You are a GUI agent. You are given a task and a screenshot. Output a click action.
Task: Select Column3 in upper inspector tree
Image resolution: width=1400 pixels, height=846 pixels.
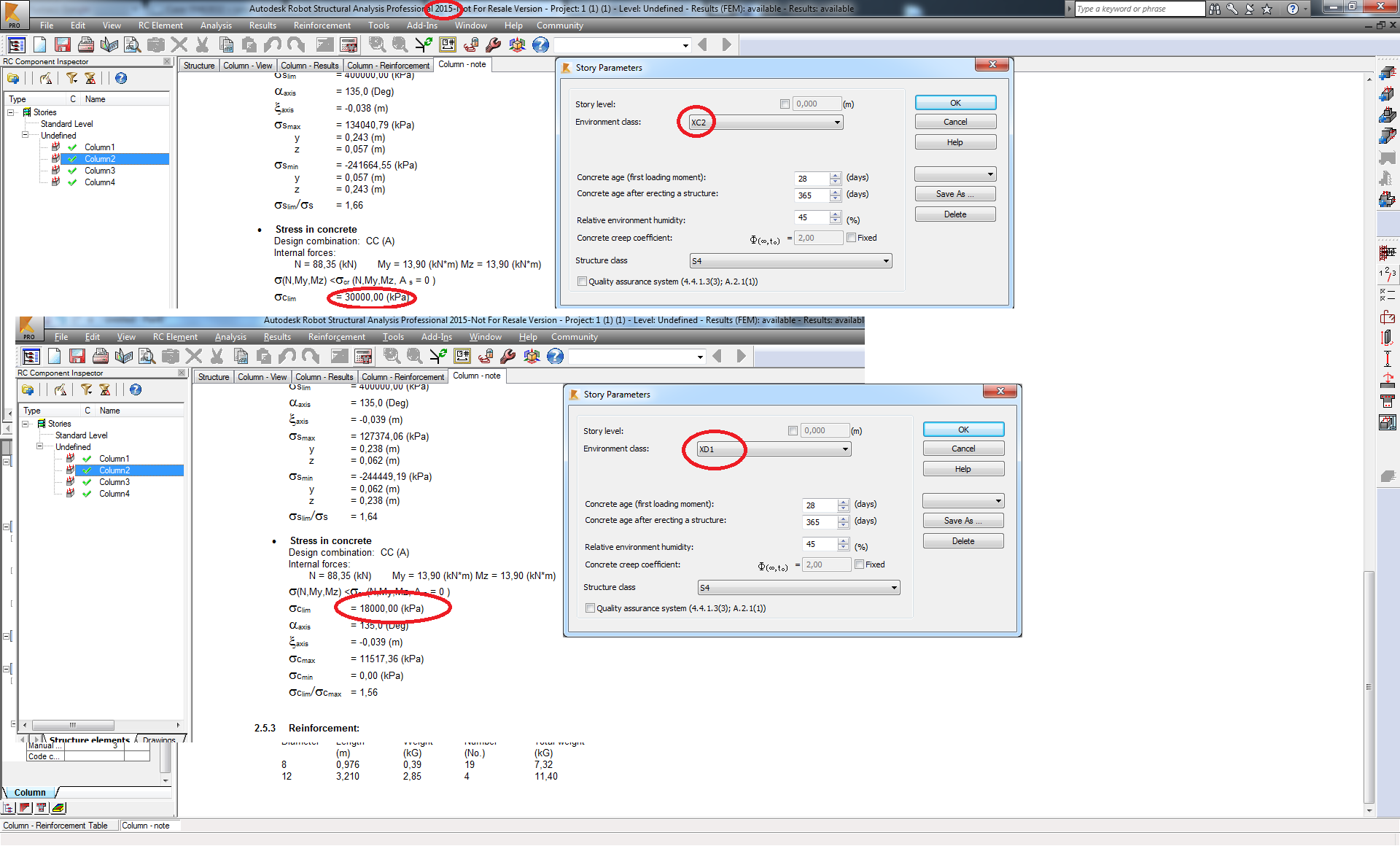[100, 171]
